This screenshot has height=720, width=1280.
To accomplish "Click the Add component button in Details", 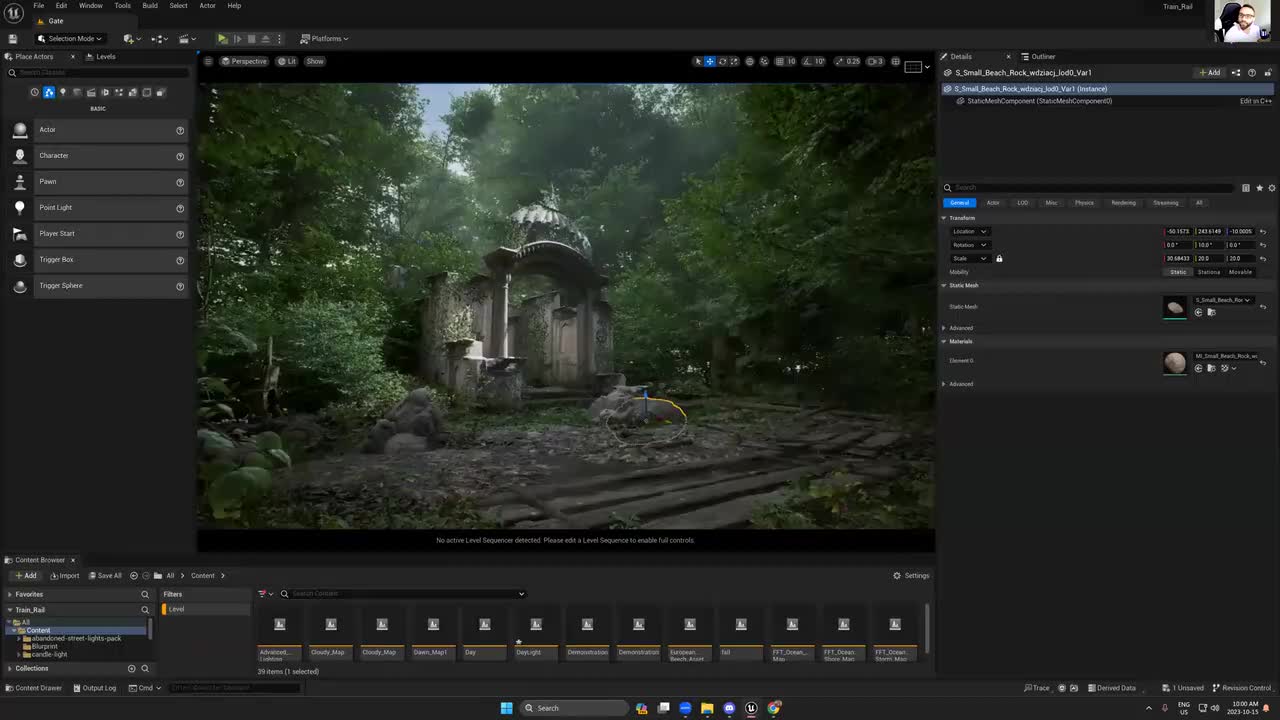I will point(1210,73).
